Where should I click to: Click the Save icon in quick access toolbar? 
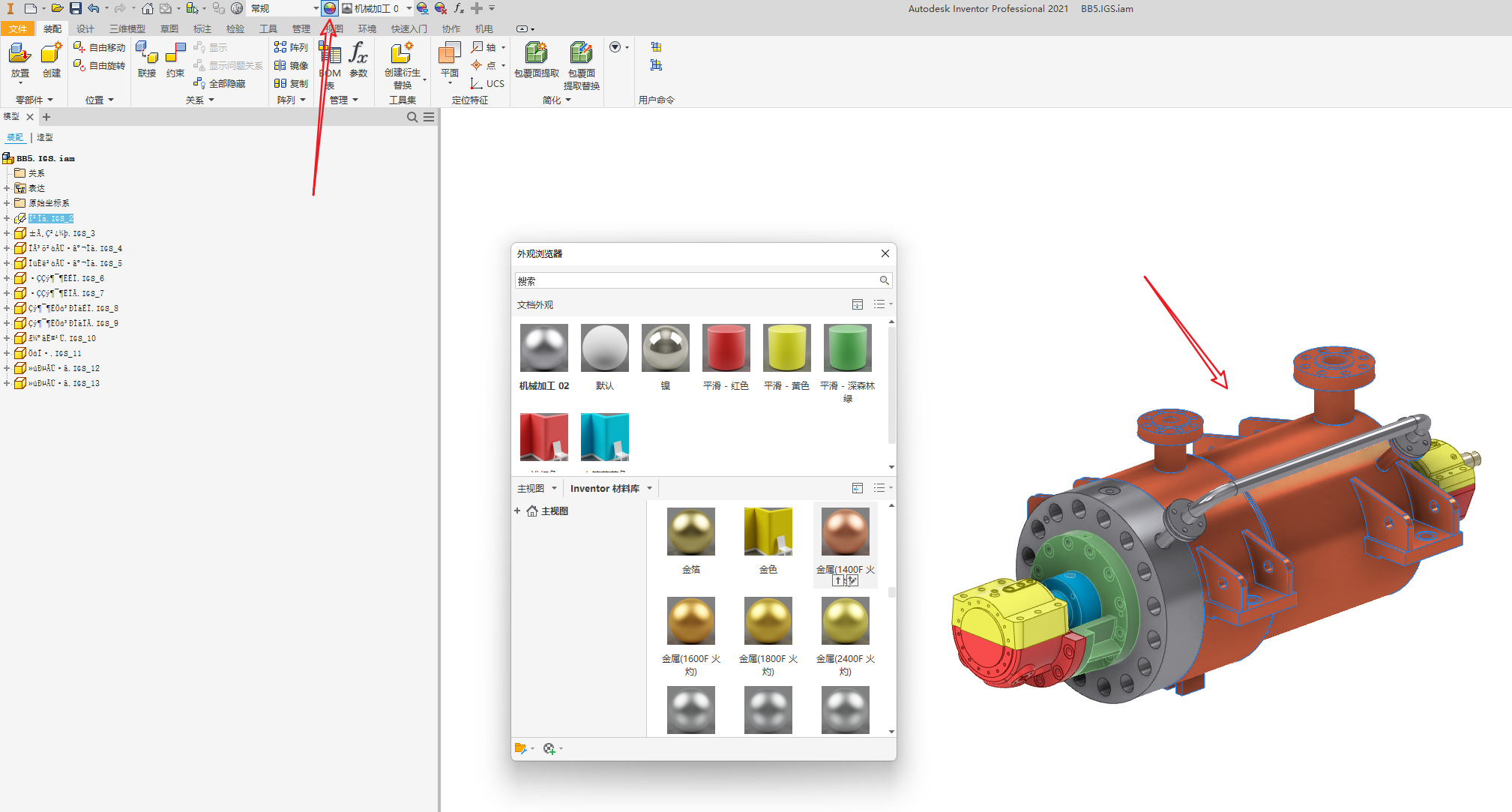(75, 8)
